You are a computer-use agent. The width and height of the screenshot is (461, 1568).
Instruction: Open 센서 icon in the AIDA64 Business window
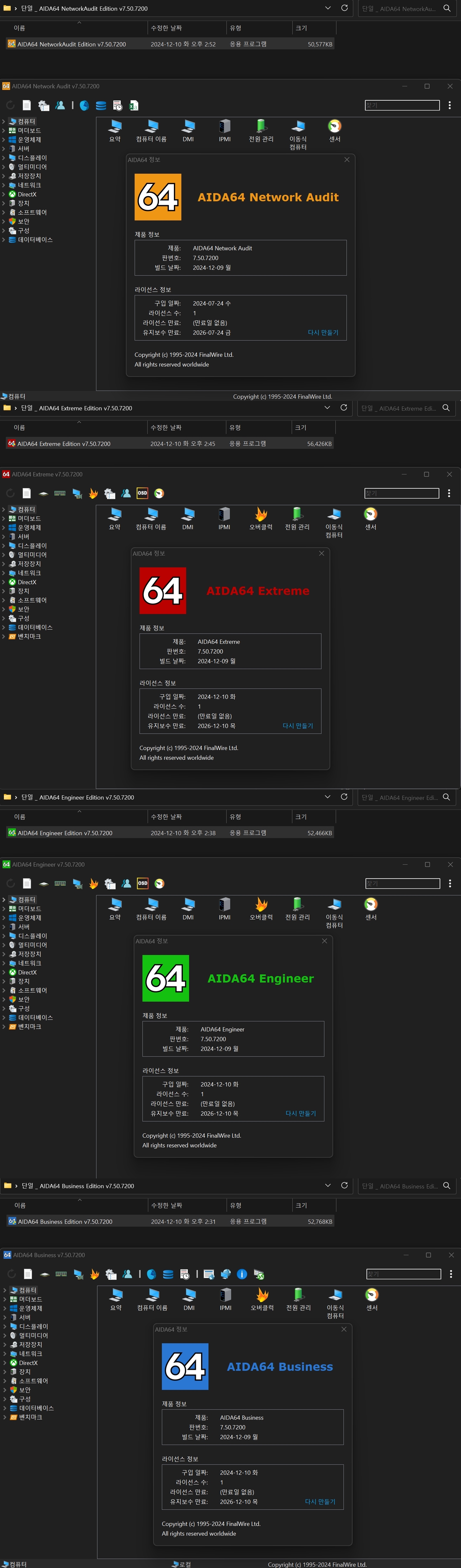click(x=371, y=1299)
